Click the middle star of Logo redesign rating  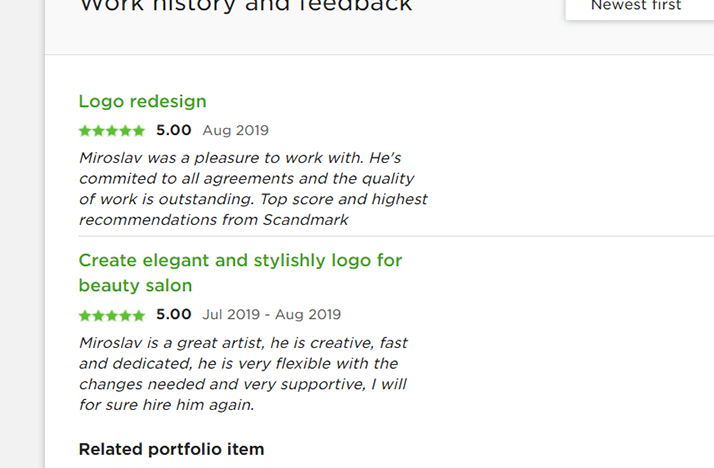pos(112,131)
